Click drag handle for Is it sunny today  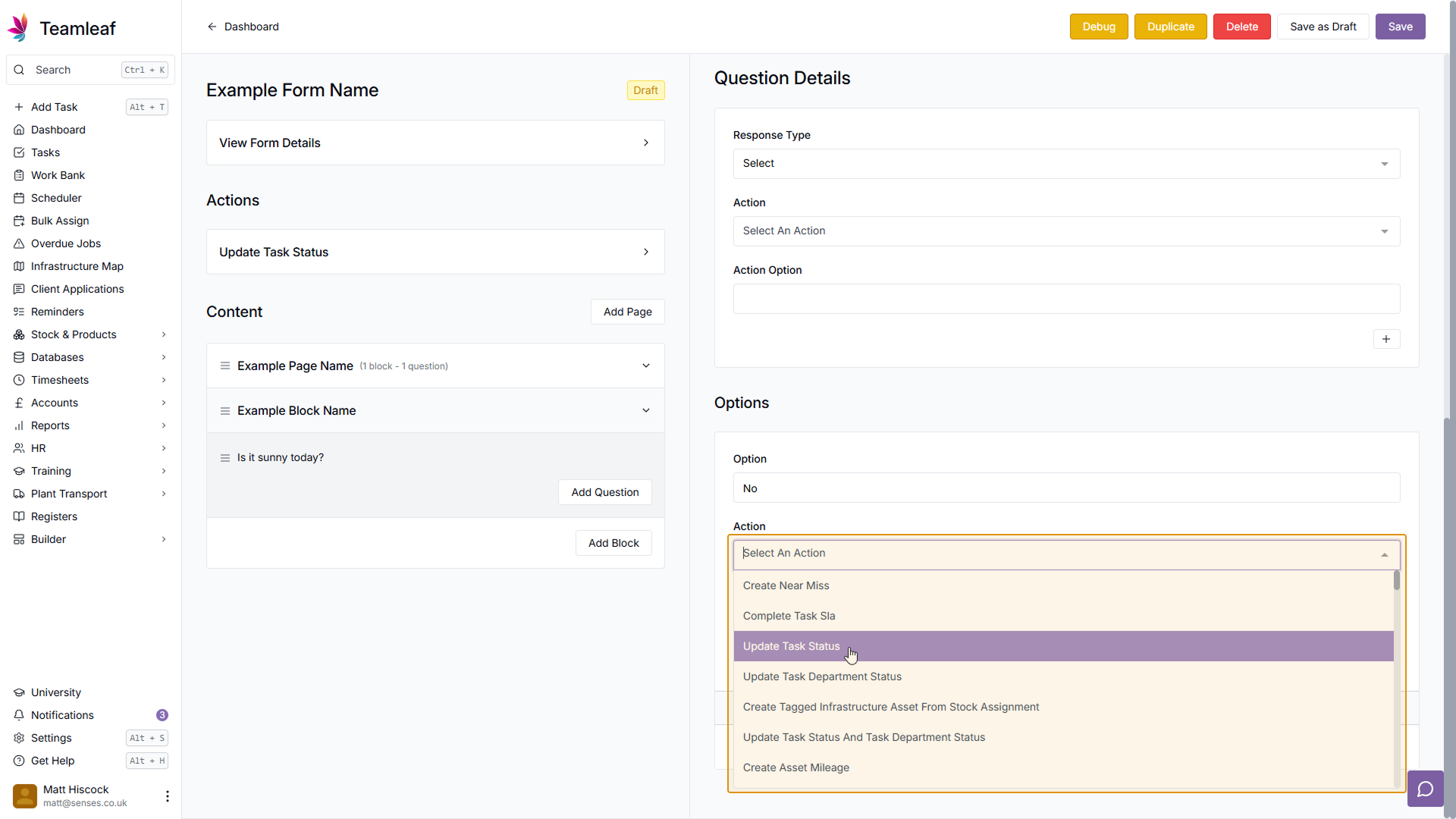(225, 457)
